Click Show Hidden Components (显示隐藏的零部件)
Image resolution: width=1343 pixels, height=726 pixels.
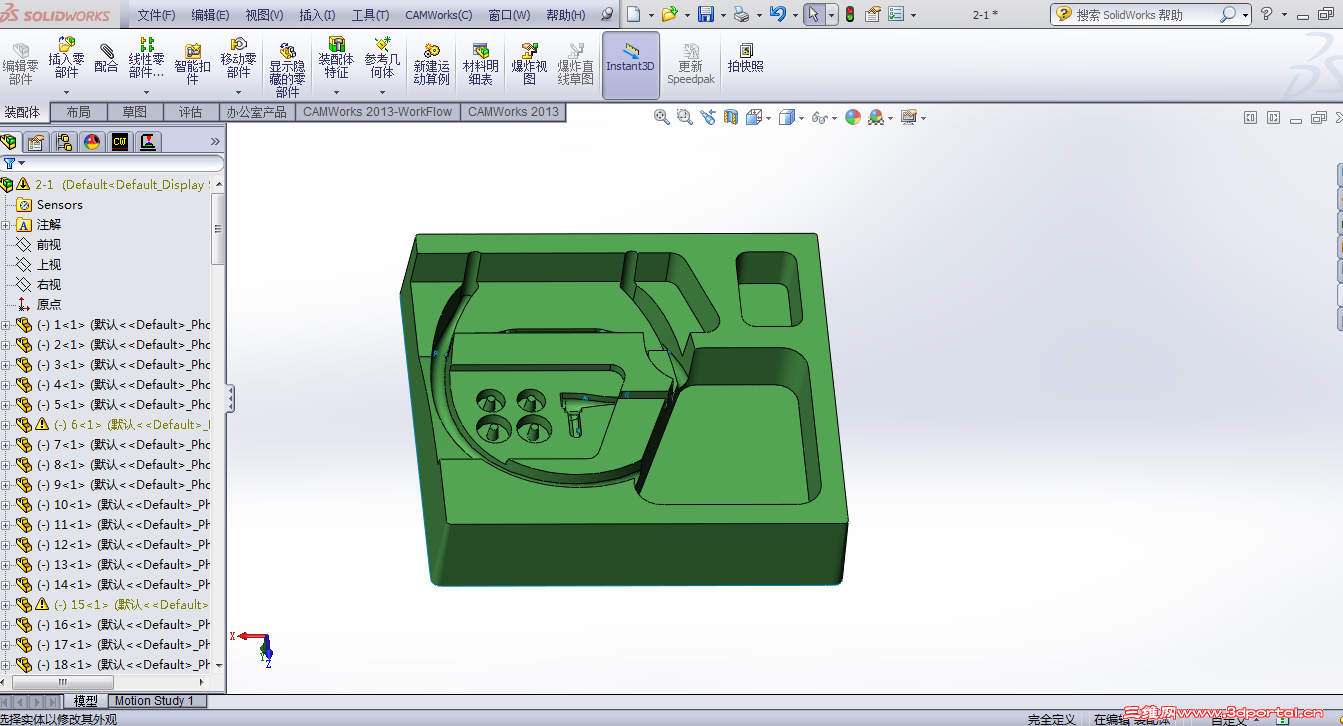click(x=287, y=70)
